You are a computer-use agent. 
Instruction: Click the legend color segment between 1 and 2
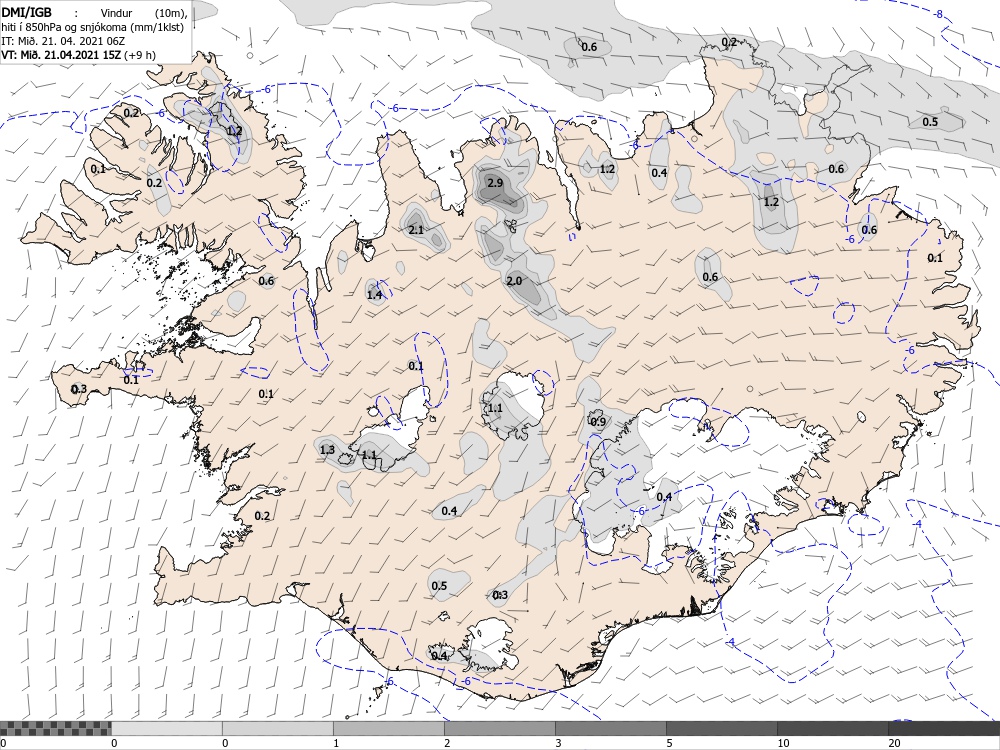point(388,728)
